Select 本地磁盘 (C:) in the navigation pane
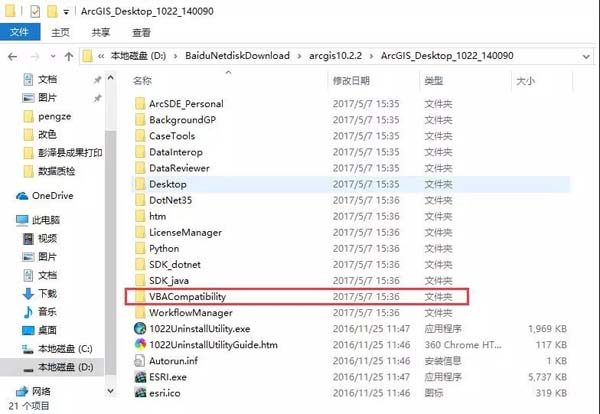The image size is (600, 414). (x=57, y=349)
